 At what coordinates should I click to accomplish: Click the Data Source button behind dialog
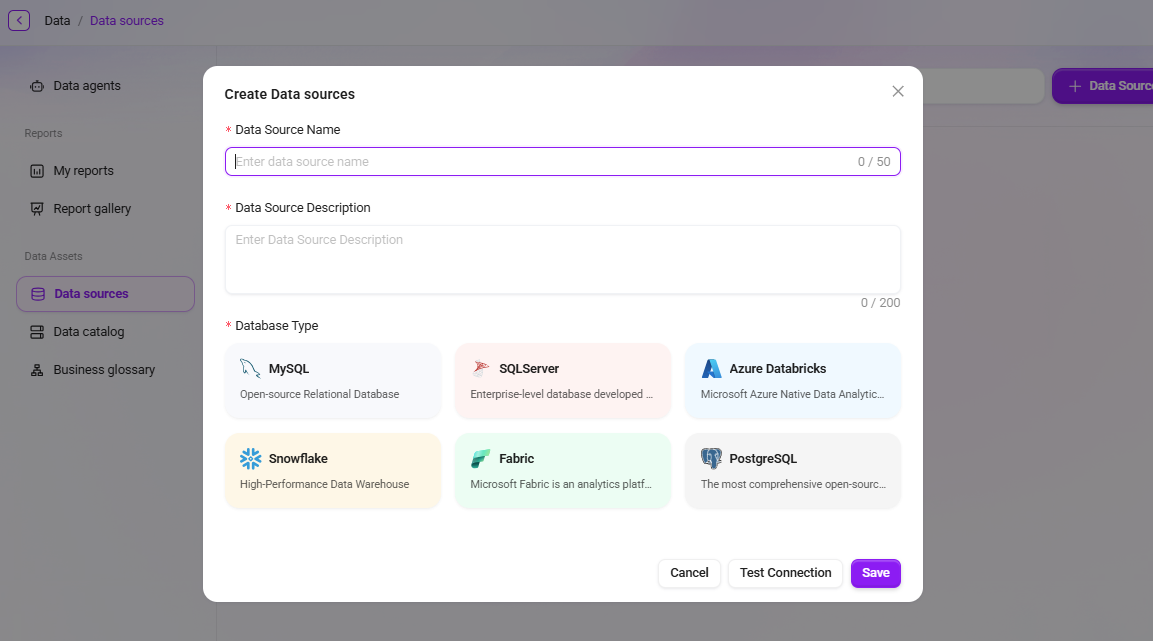click(x=1103, y=86)
